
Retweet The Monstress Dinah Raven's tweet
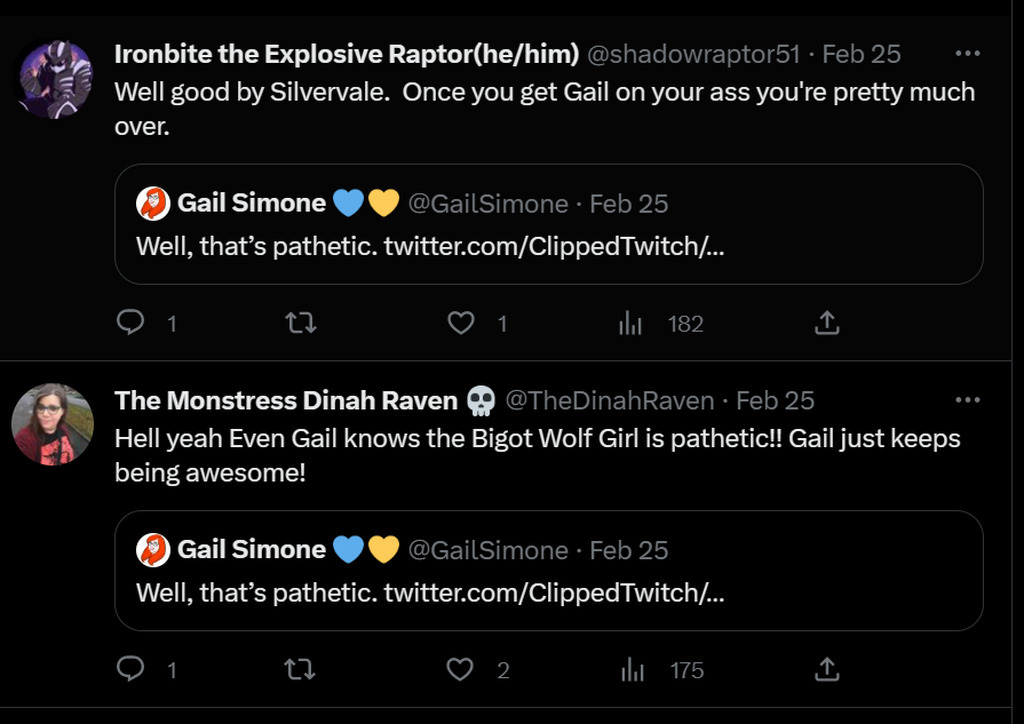click(x=300, y=669)
